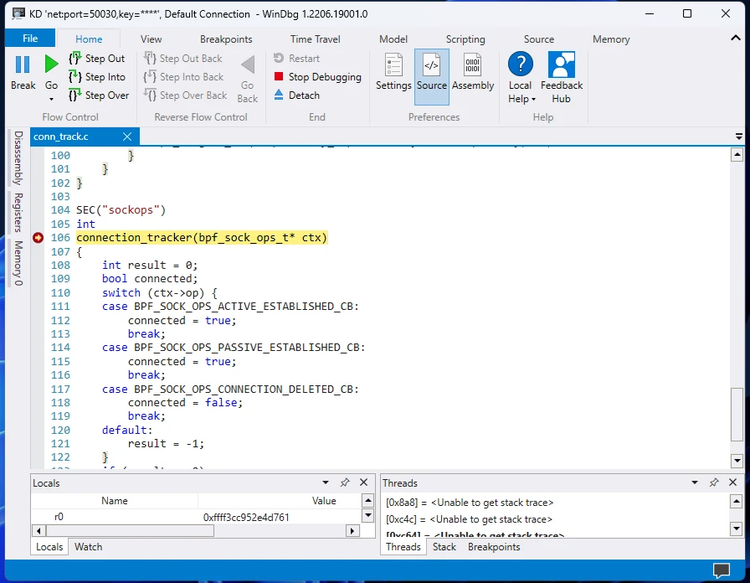Switch to the Locals bottom tab

point(49,547)
